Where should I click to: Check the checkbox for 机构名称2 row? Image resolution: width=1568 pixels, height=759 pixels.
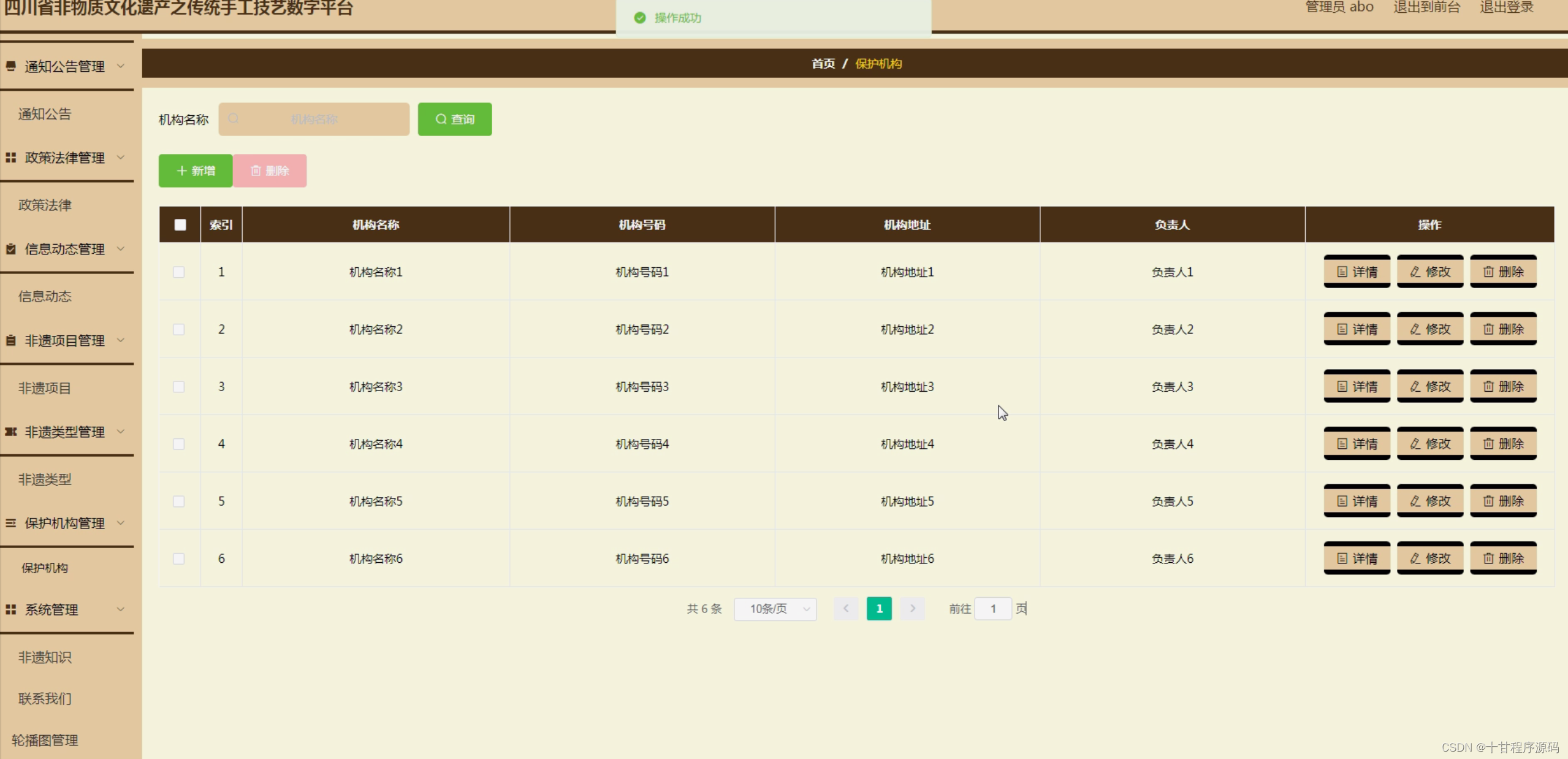[179, 329]
